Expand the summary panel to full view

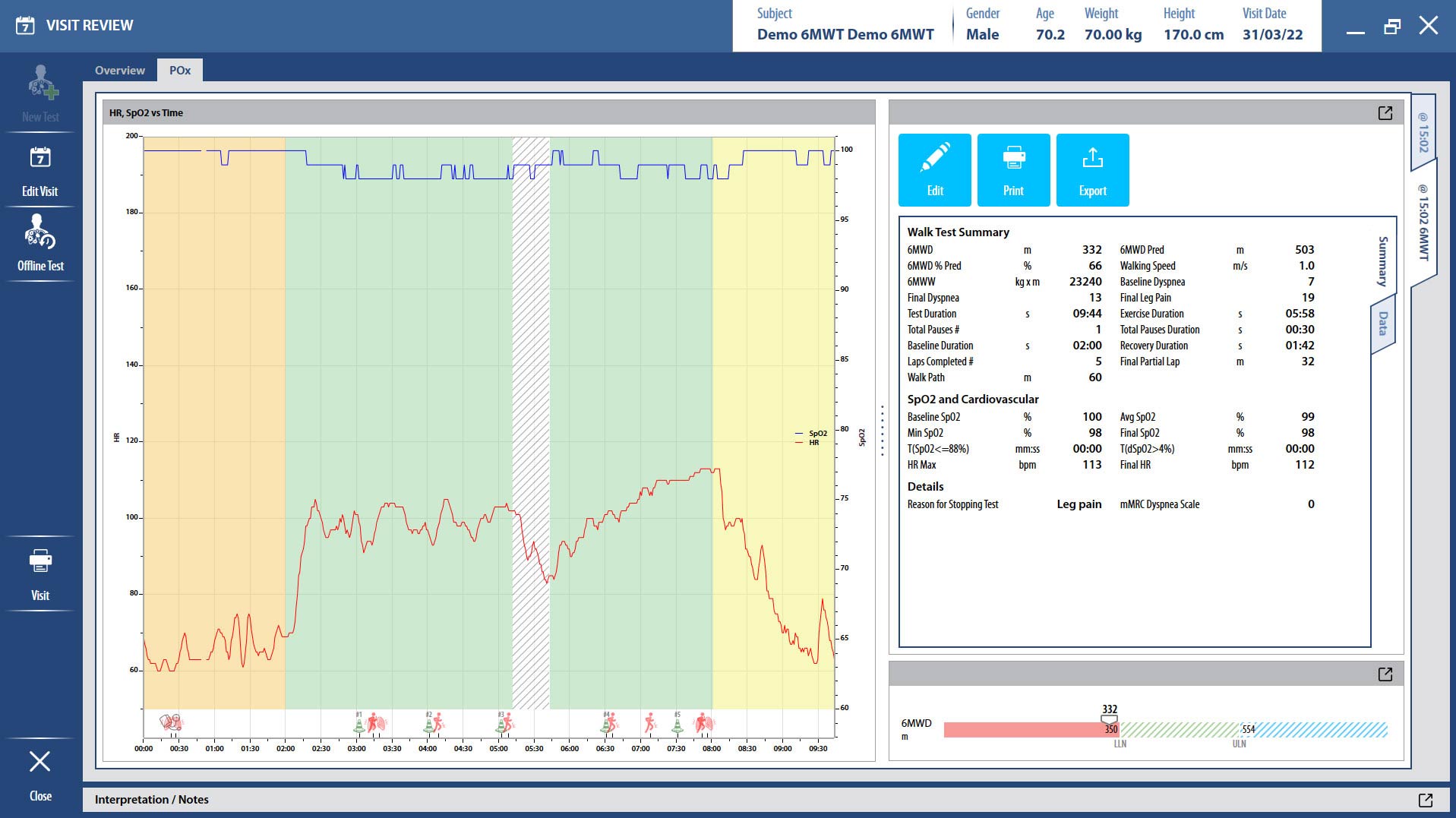(x=1385, y=113)
